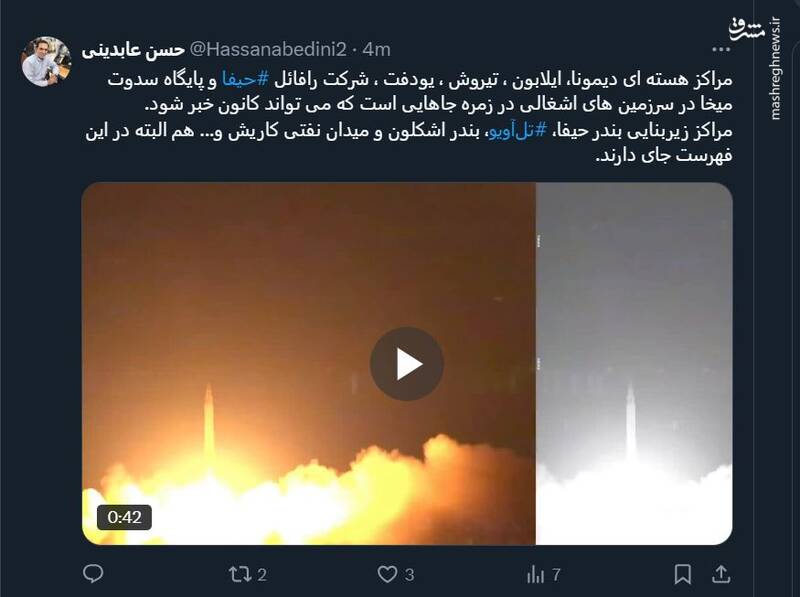Viewport: 800px width, 597px height.
Task: Click the retweet icon
Action: point(240,575)
